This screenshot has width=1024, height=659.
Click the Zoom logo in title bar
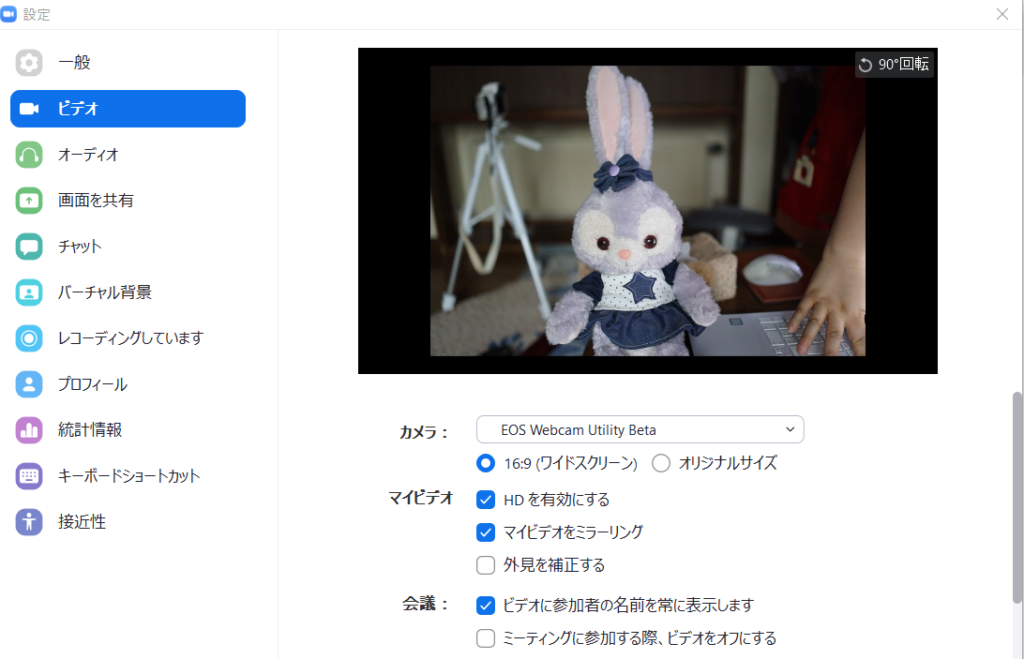(x=8, y=14)
